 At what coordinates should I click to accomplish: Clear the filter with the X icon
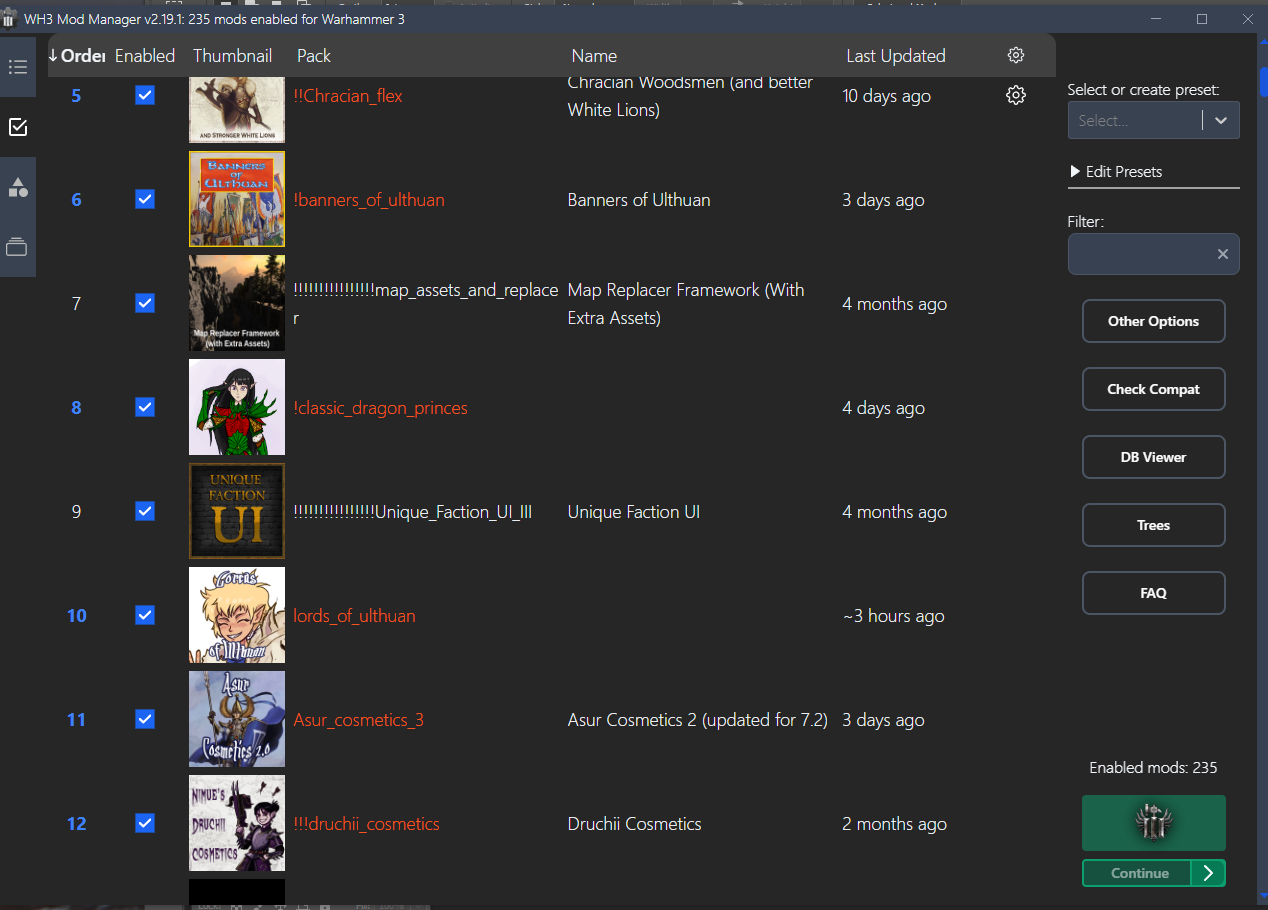coord(1222,254)
